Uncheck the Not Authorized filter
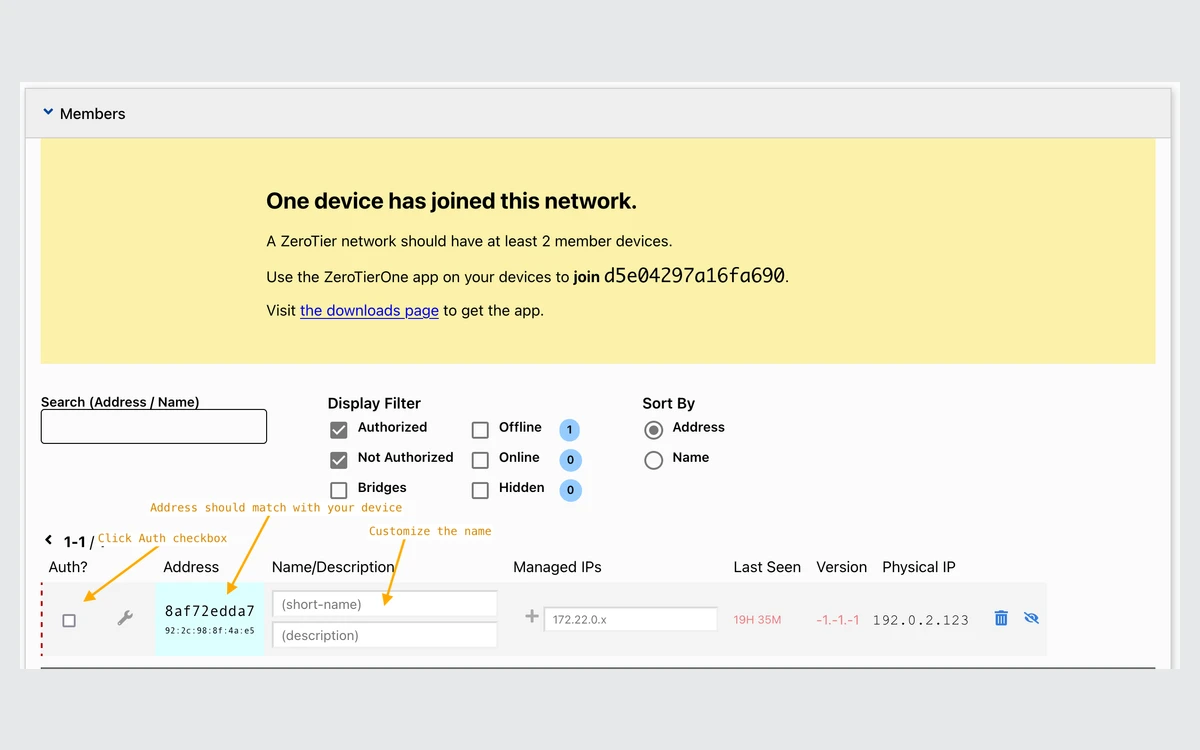The height and width of the screenshot is (750, 1200). click(x=339, y=460)
